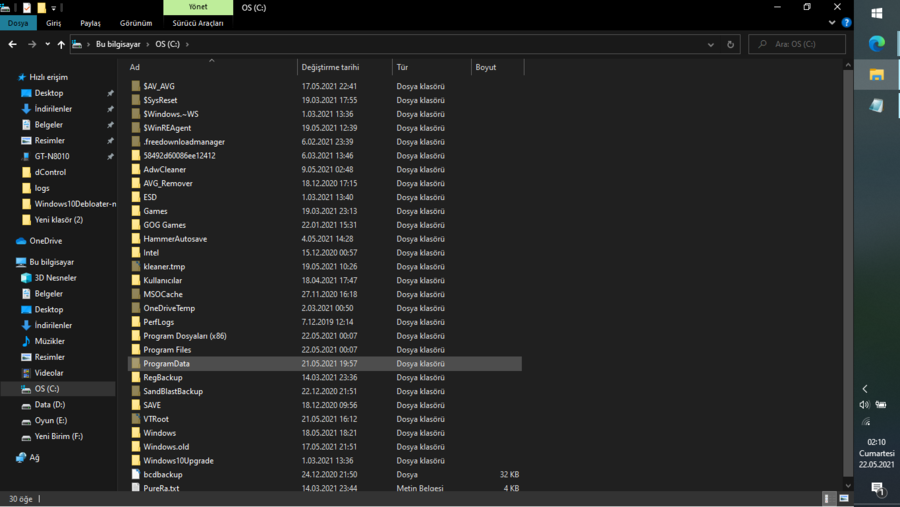Image resolution: width=900 pixels, height=507 pixels.
Task: Select the Program Files folder
Action: click(x=167, y=350)
